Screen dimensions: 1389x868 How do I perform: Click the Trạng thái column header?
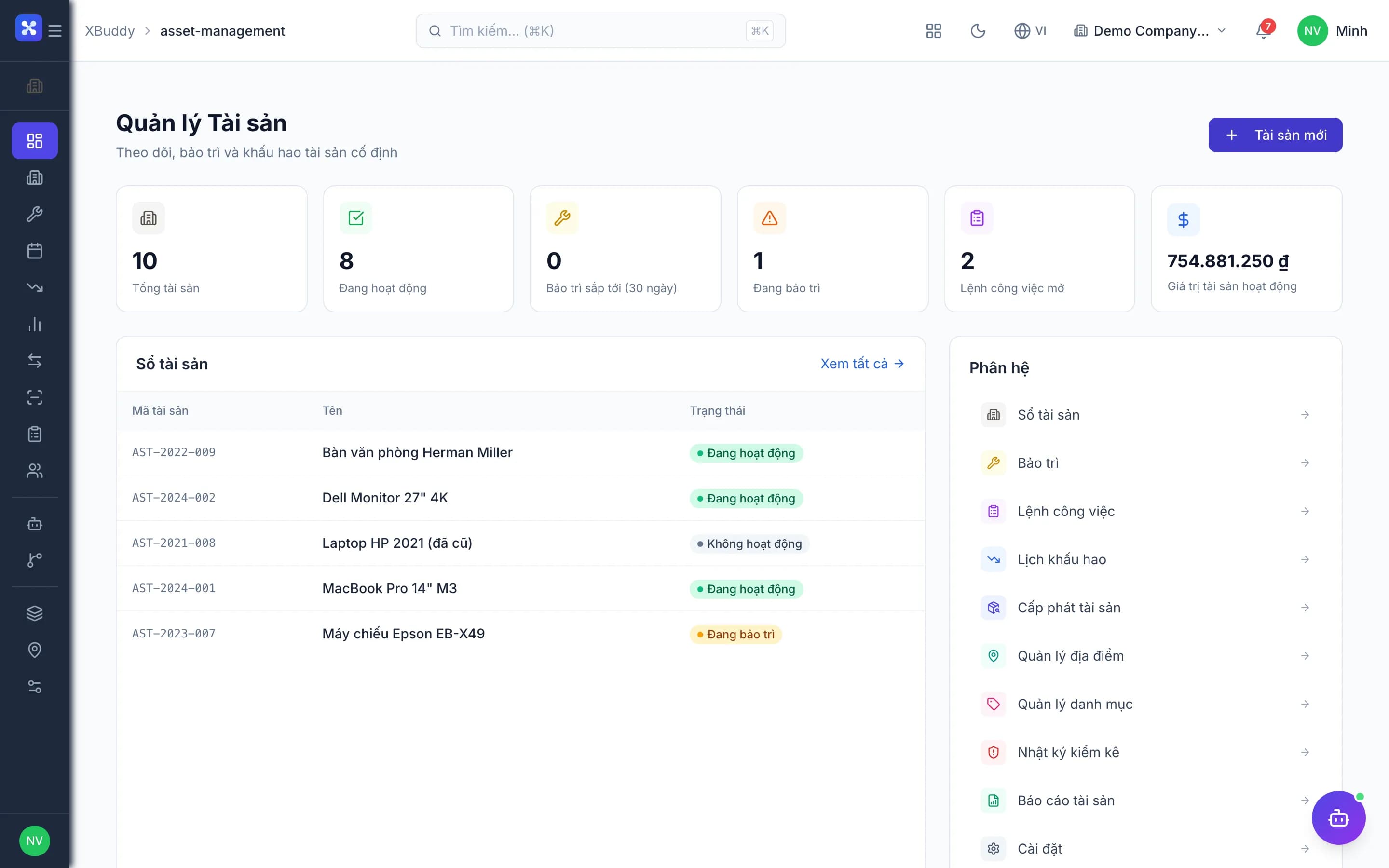coord(718,410)
